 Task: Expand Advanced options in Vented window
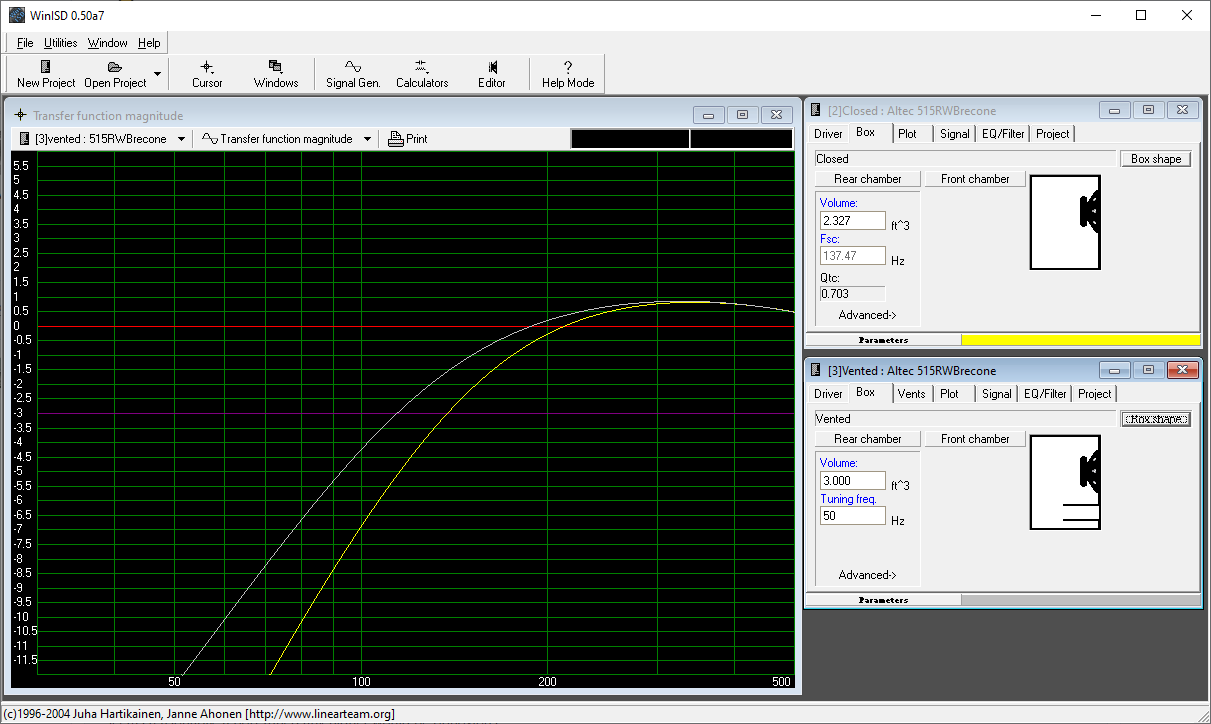click(867, 575)
